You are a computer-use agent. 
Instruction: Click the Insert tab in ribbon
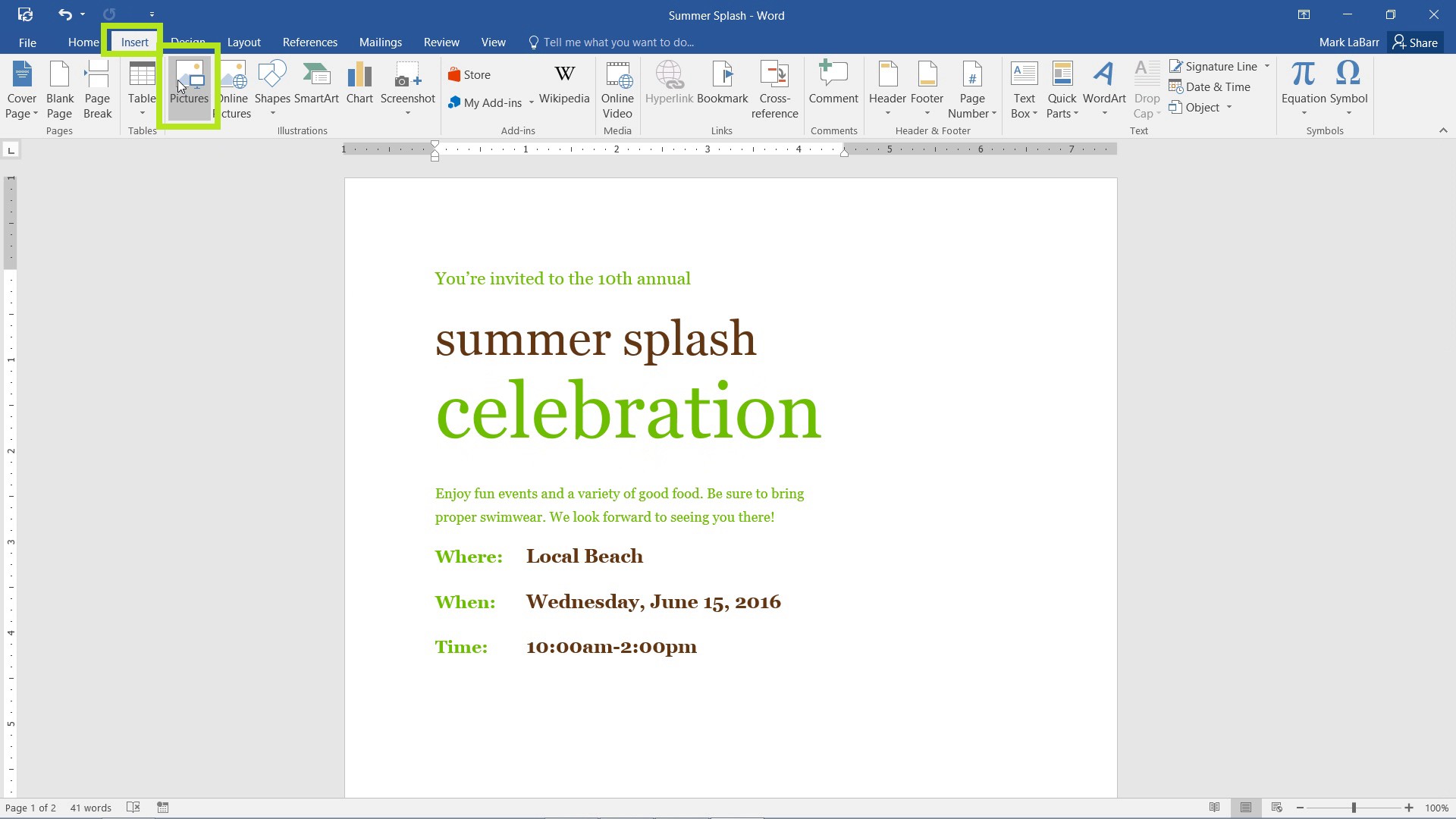135,42
